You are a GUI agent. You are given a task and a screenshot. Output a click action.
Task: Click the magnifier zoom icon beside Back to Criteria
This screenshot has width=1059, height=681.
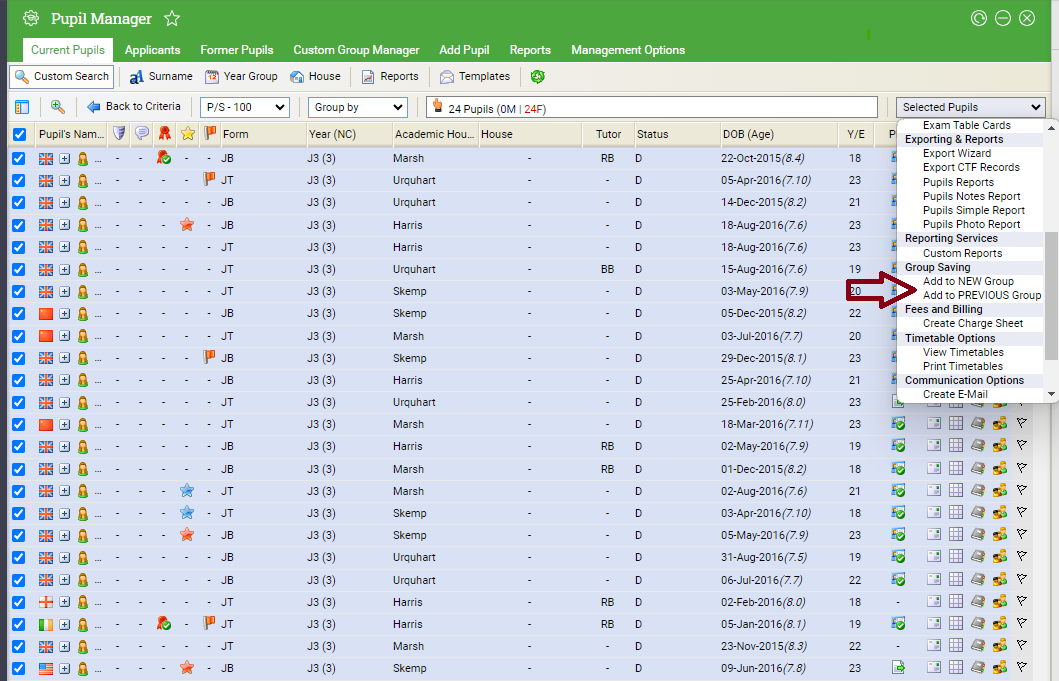coord(57,107)
